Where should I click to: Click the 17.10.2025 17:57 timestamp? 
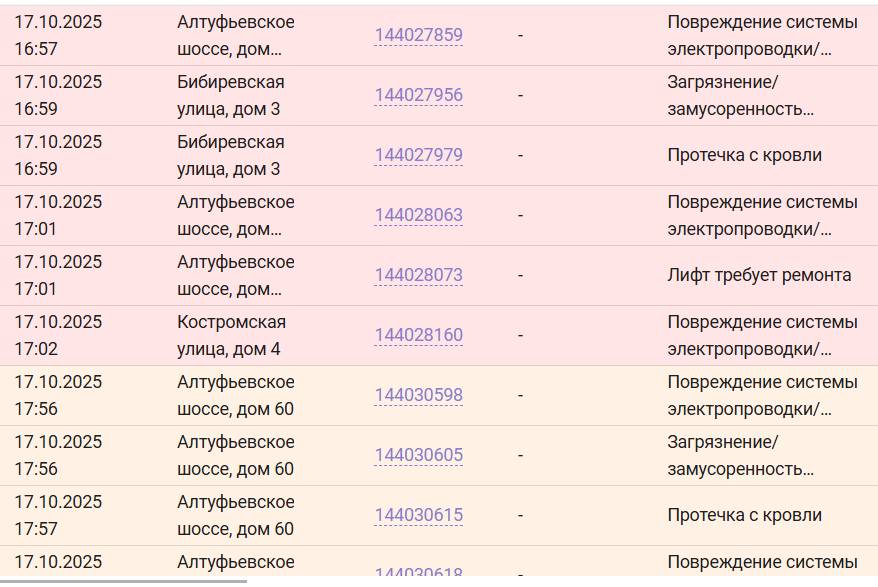58,515
